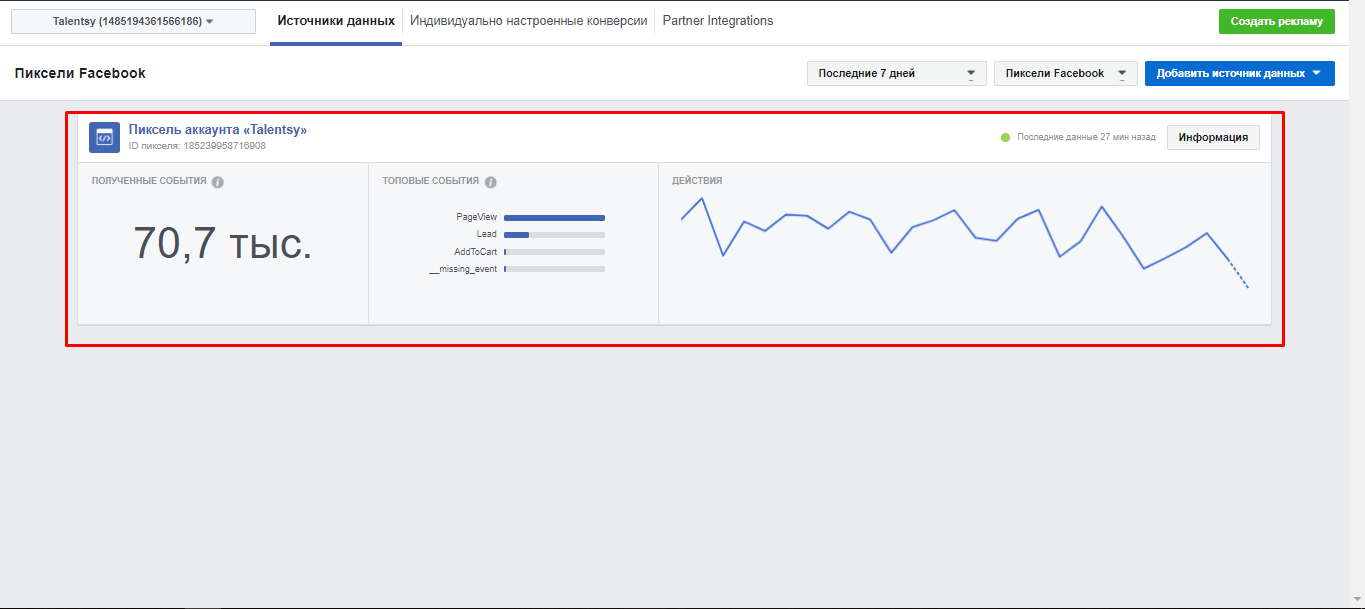Open Индивидуально настроенные конверсии tab
1365x609 pixels.
pyautogui.click(x=528, y=21)
